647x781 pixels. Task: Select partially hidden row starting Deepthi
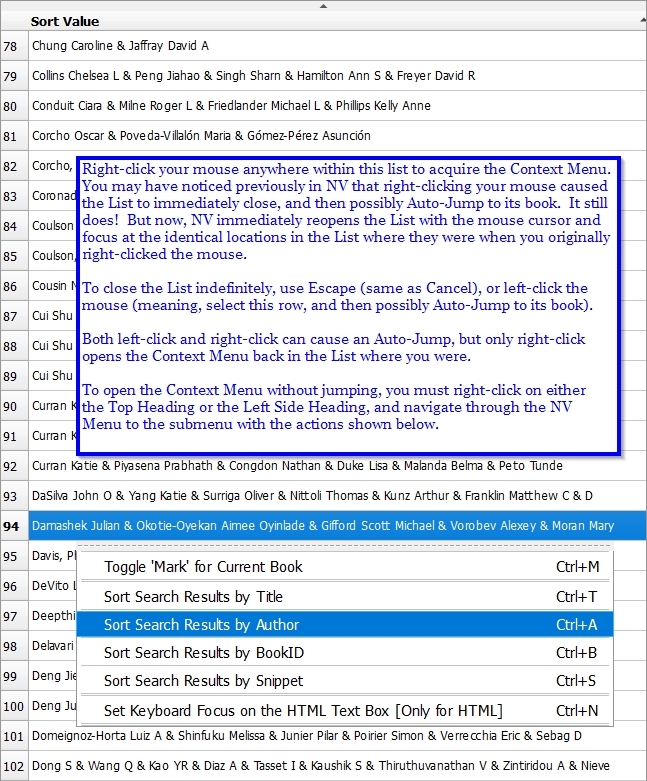tap(53, 616)
